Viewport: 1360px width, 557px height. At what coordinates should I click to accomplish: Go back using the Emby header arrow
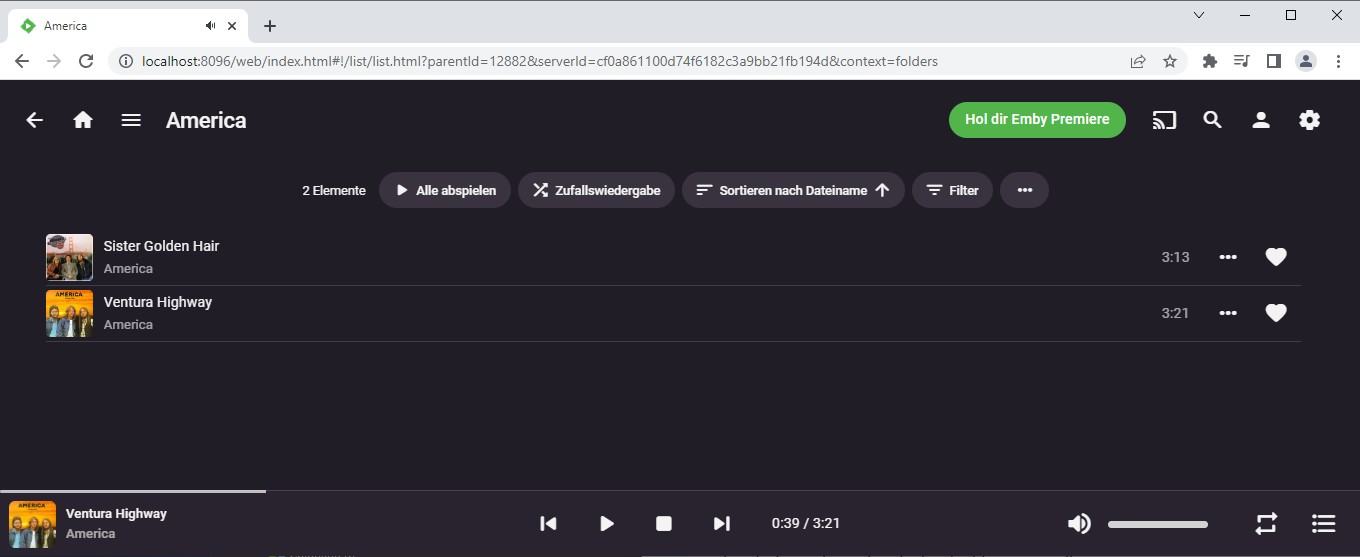[x=35, y=120]
